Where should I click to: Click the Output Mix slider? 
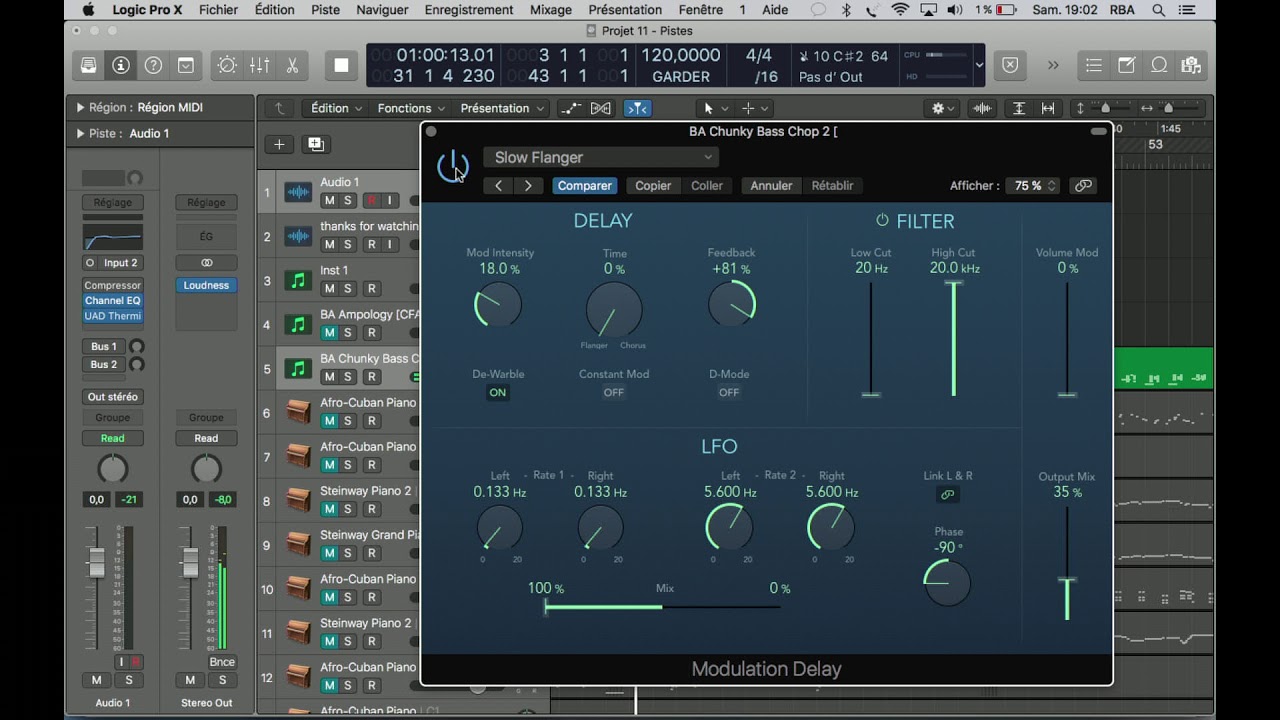(x=1067, y=563)
